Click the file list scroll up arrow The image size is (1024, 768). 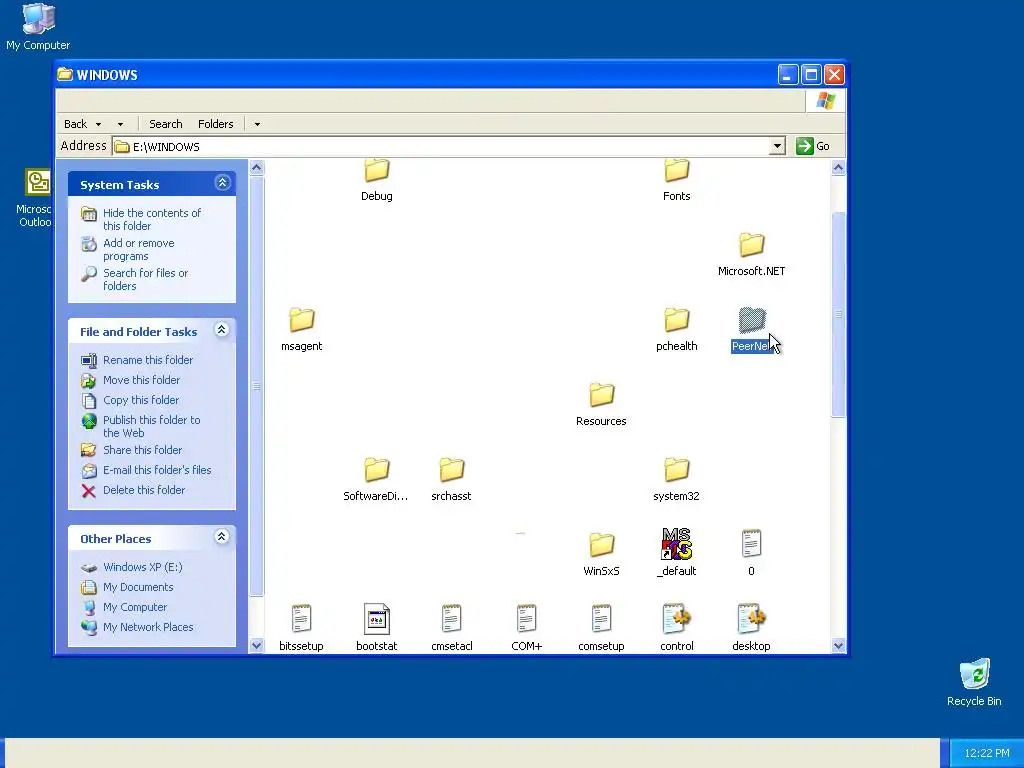tap(839, 168)
